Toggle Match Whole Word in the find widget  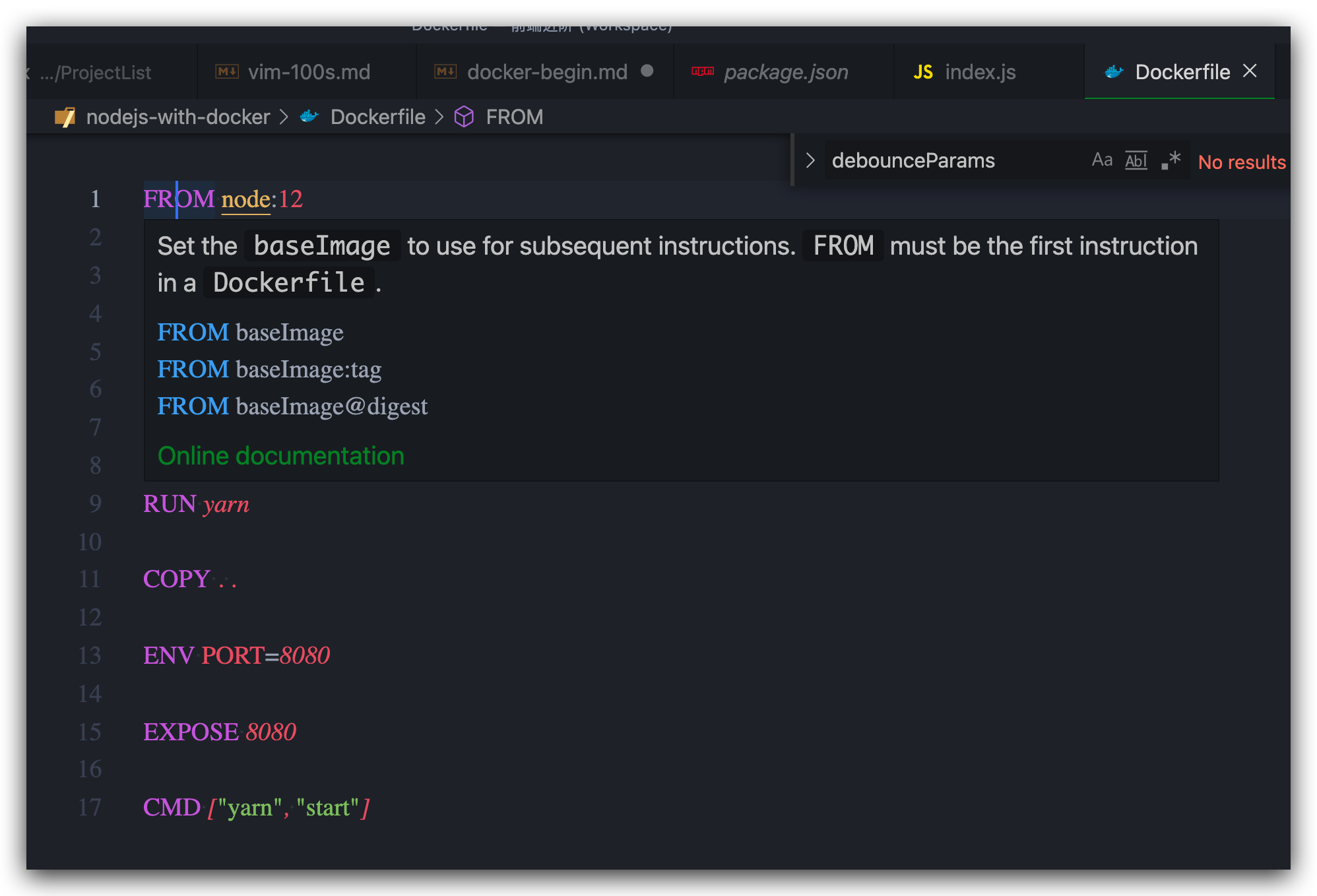1136,159
